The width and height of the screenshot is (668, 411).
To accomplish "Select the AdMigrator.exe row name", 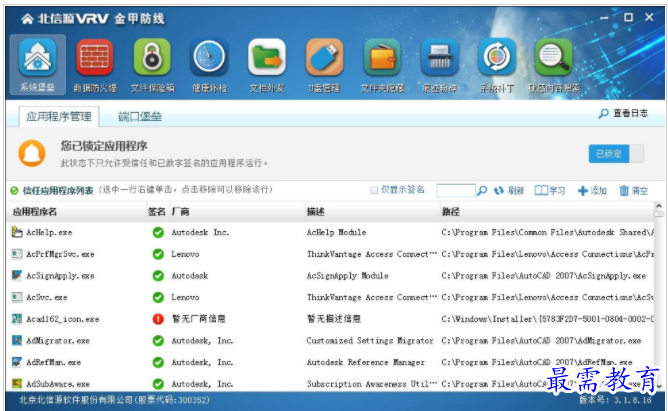I will 58,341.
